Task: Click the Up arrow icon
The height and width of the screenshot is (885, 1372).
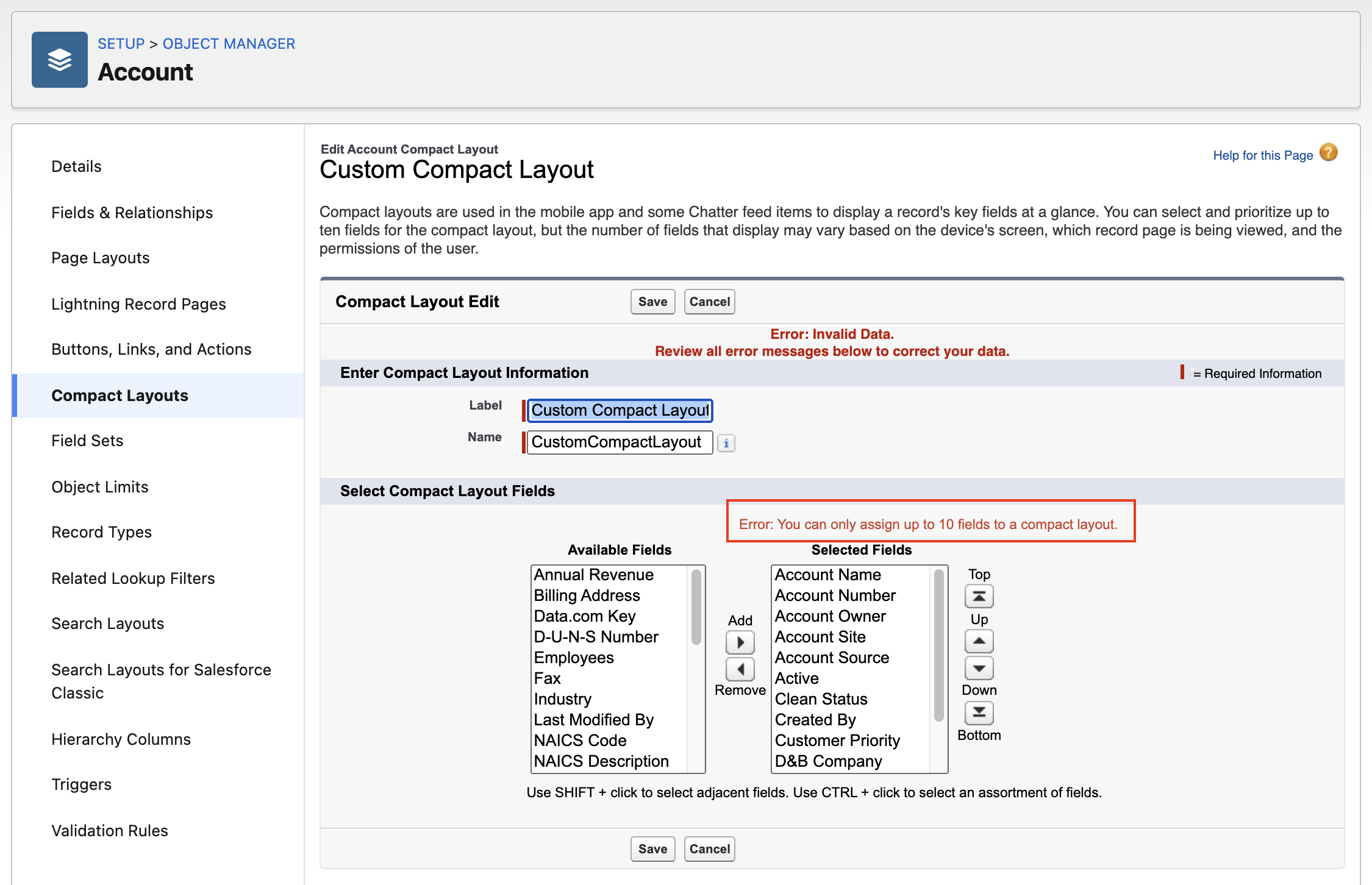Action: pyautogui.click(x=979, y=641)
